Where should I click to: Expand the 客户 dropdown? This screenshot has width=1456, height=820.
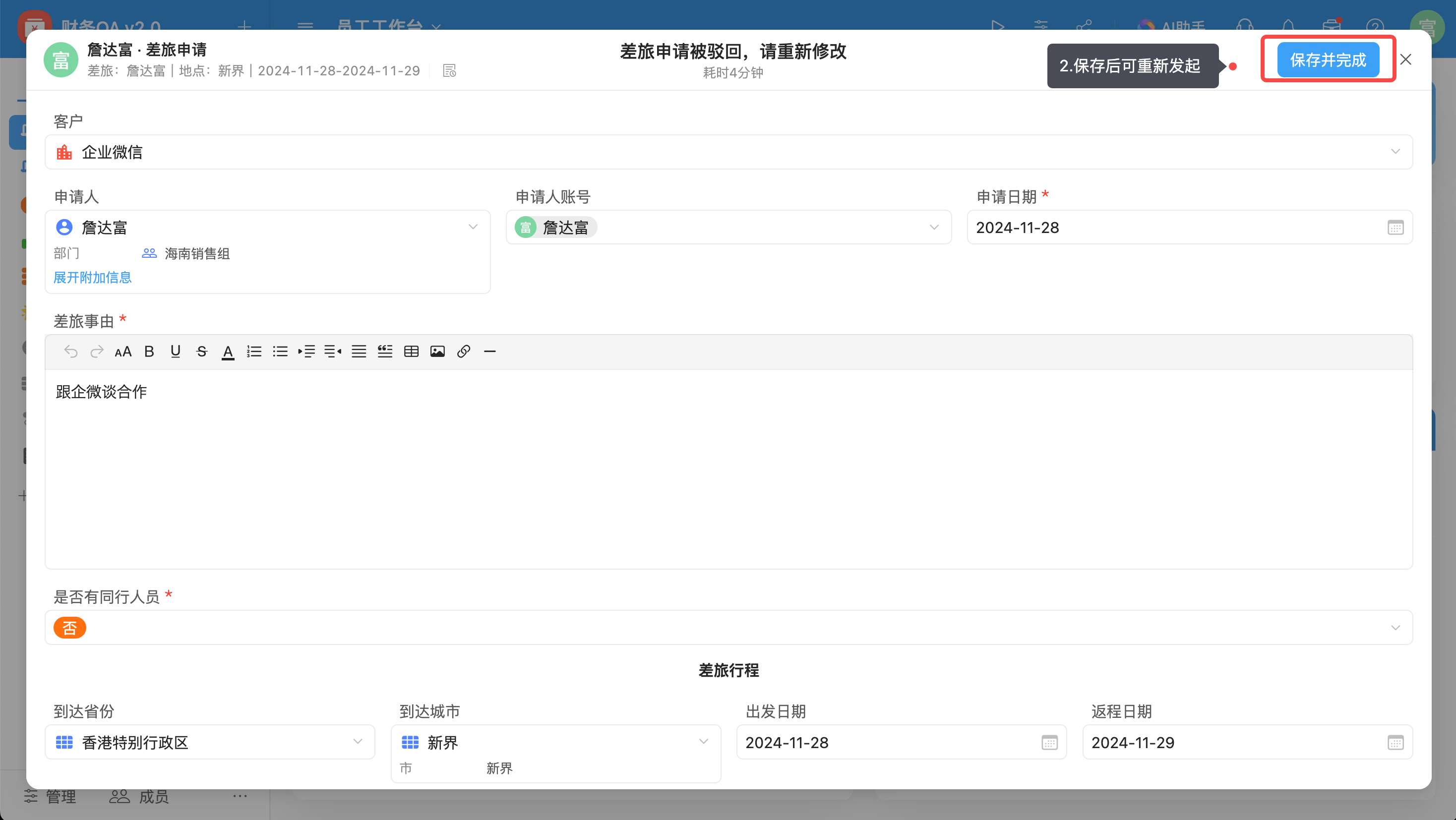pos(1395,151)
